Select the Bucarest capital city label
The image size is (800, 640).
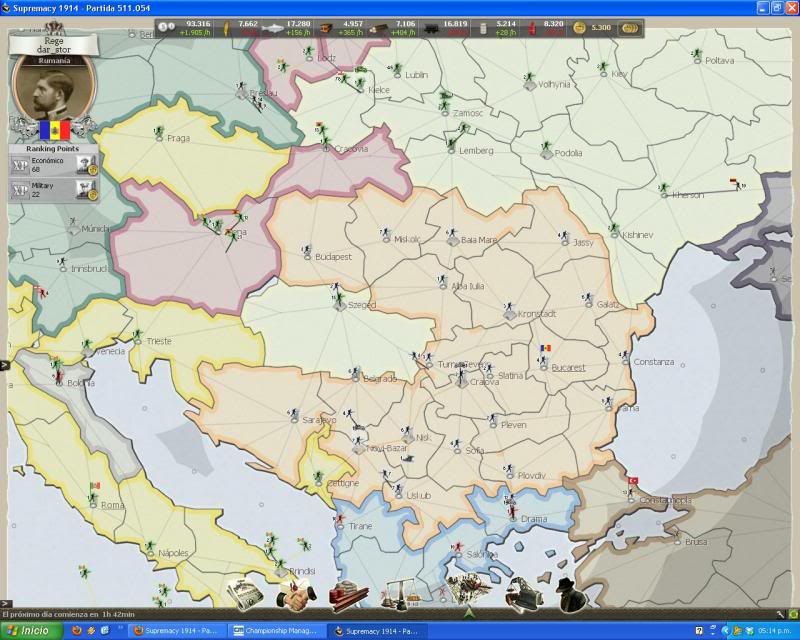coord(568,367)
